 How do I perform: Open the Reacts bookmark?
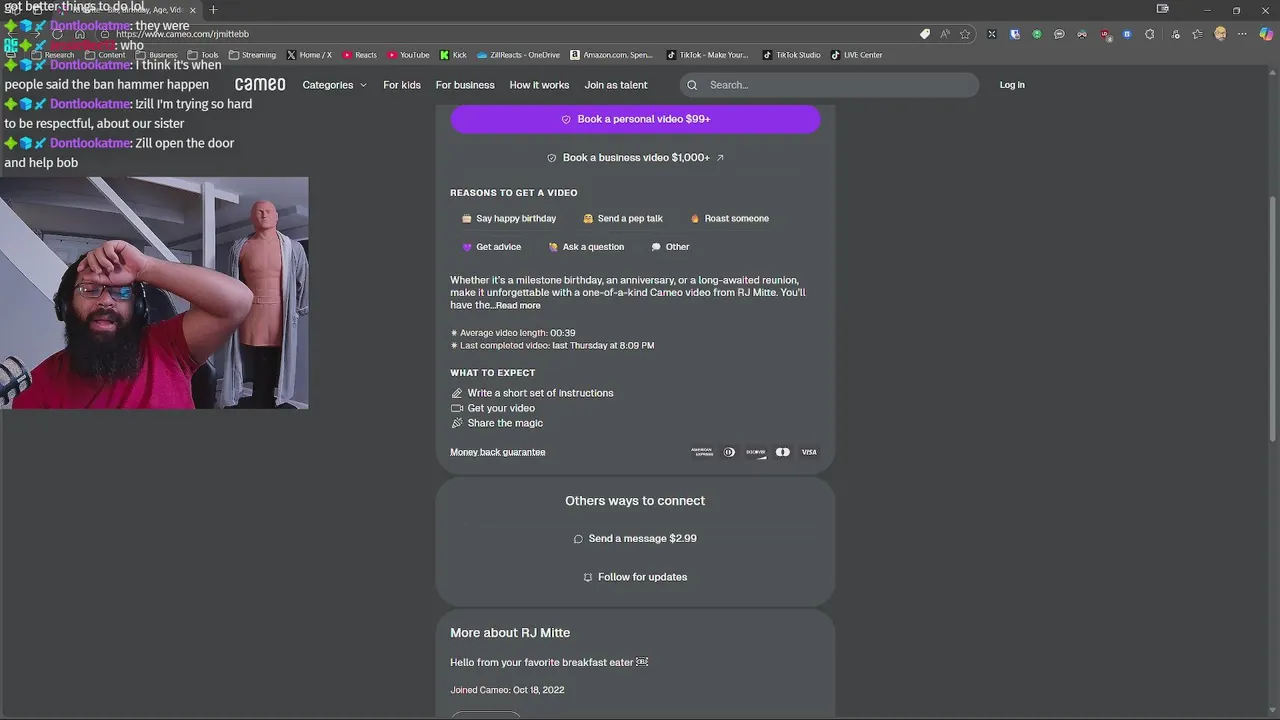tap(359, 55)
